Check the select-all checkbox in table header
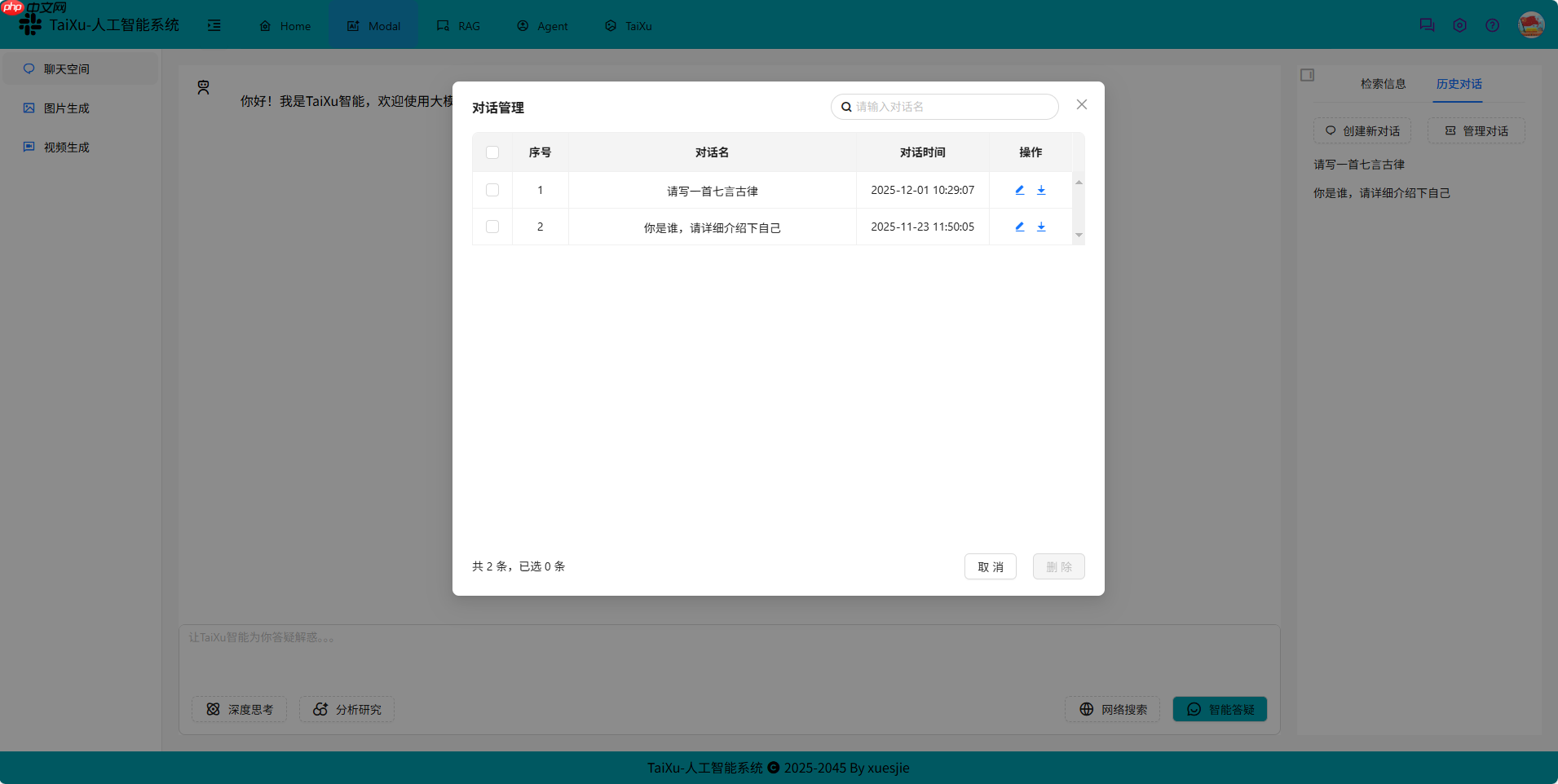Viewport: 1558px width, 784px height. tap(493, 152)
